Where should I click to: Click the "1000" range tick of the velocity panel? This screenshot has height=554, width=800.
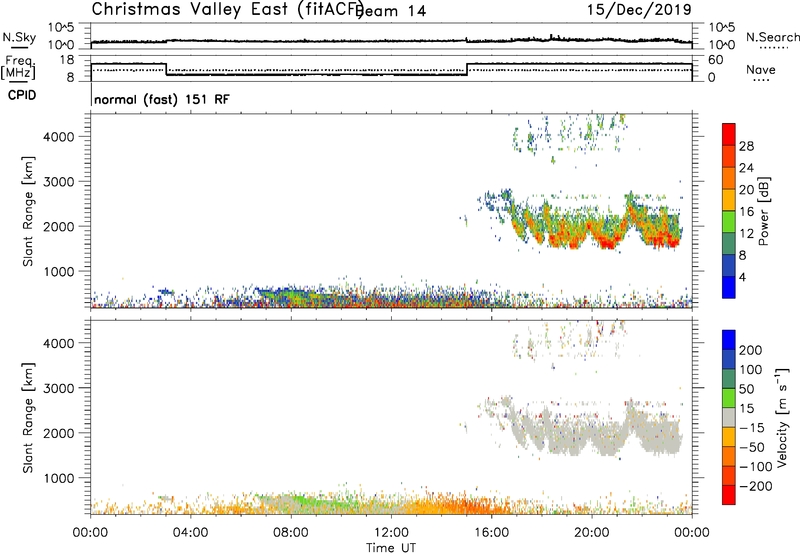click(59, 478)
